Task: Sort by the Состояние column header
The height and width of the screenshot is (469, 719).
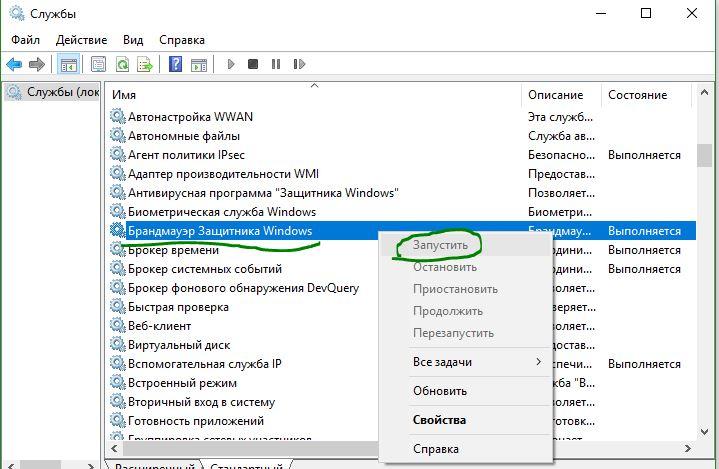Action: (646, 95)
